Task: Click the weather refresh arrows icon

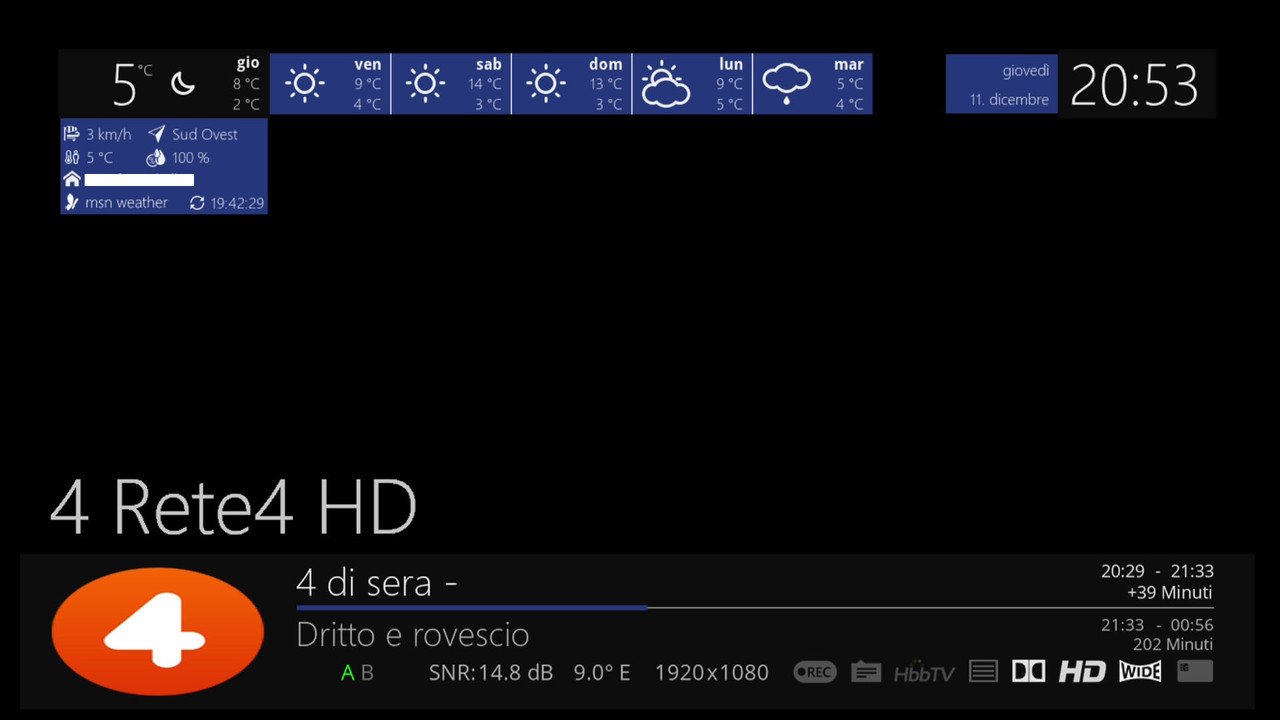Action: point(197,203)
